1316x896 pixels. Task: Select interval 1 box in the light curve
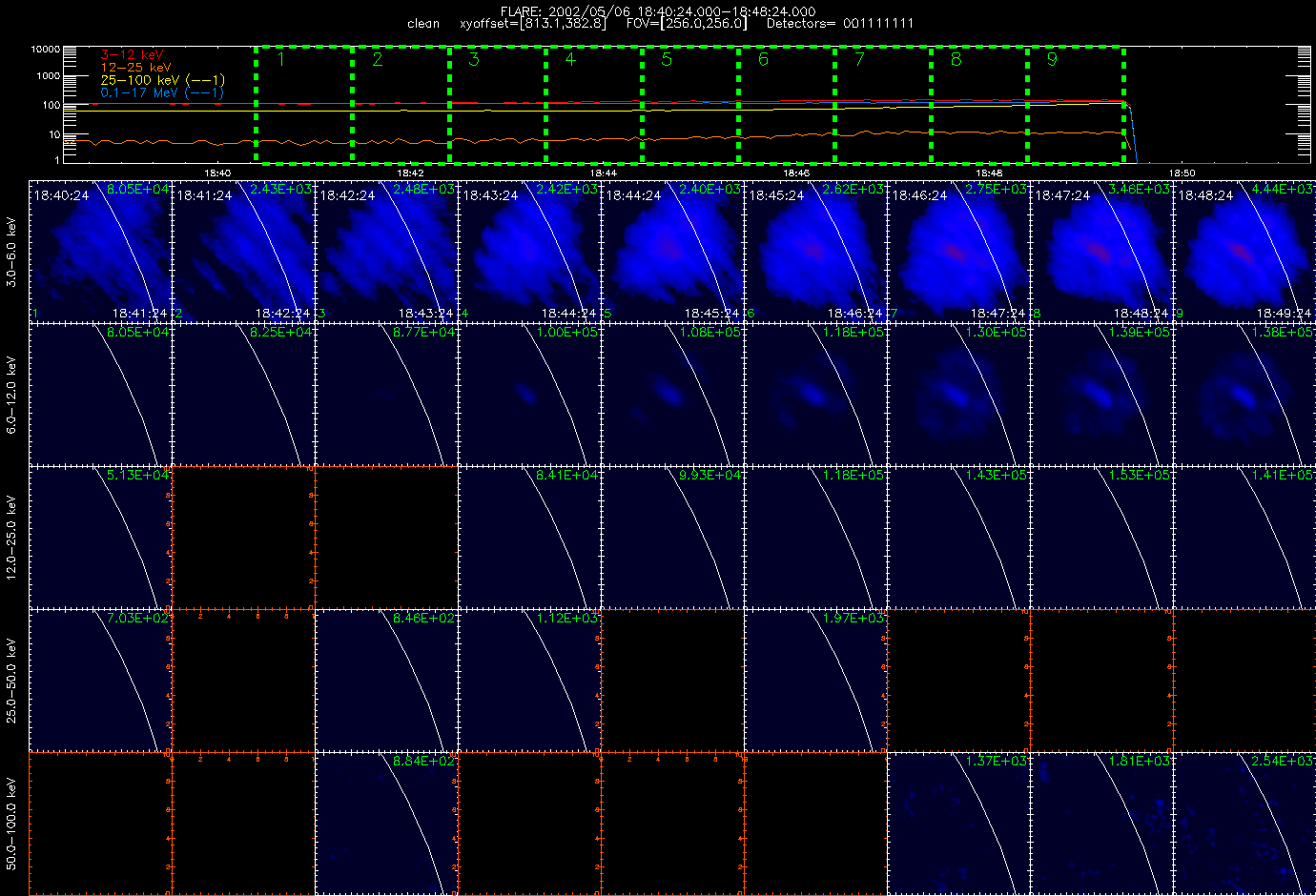[303, 104]
